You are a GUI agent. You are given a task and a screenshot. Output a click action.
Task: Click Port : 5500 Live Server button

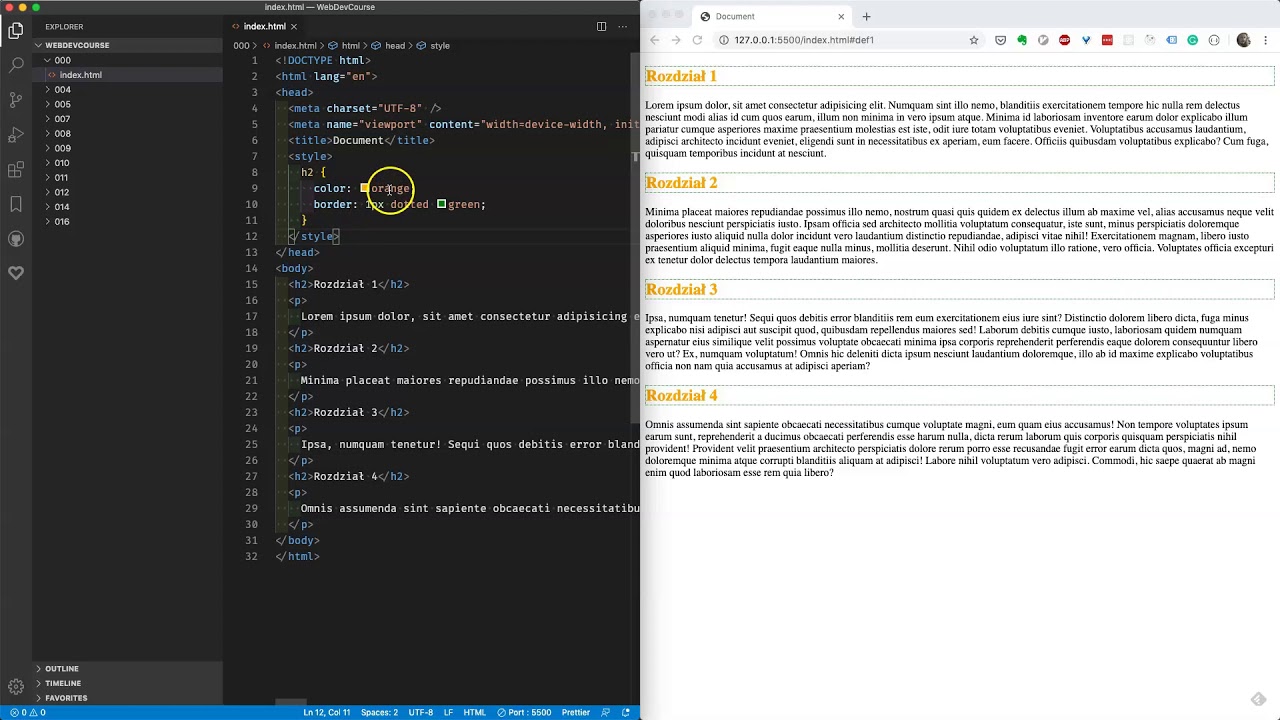524,712
